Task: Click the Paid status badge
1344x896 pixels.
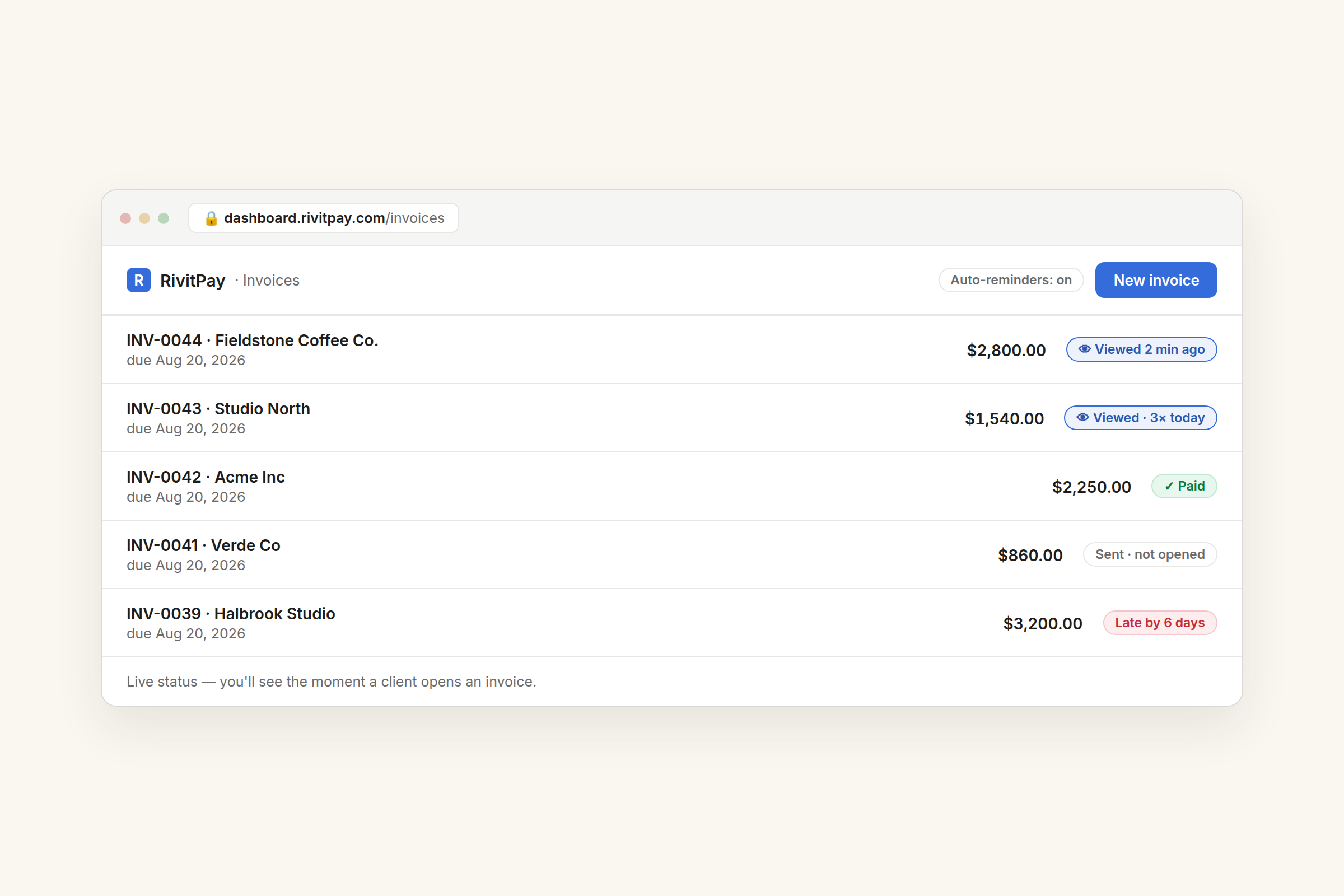Action: 1184,486
